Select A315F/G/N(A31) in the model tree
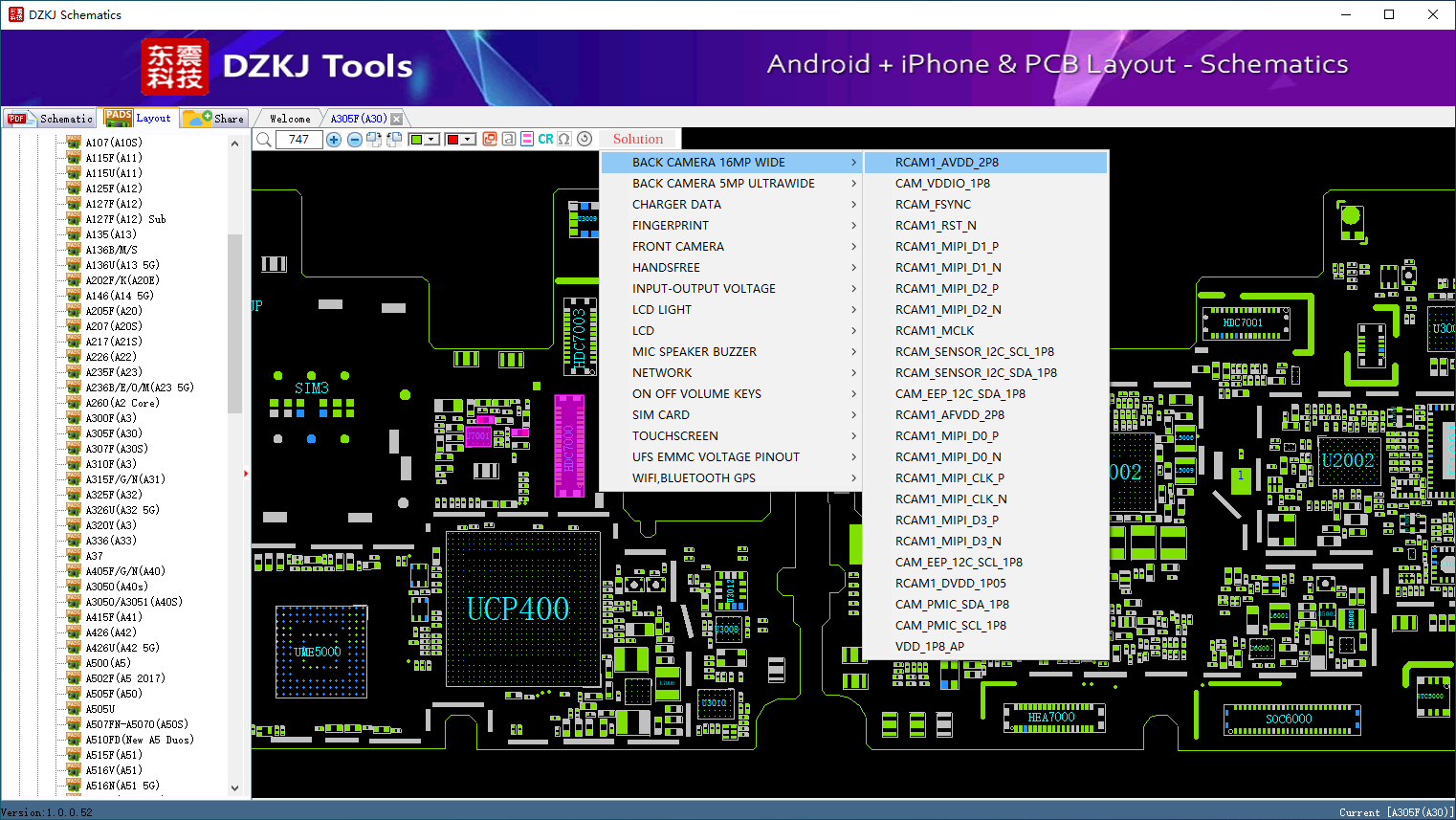Viewport: 1456px width, 820px height. pos(125,479)
